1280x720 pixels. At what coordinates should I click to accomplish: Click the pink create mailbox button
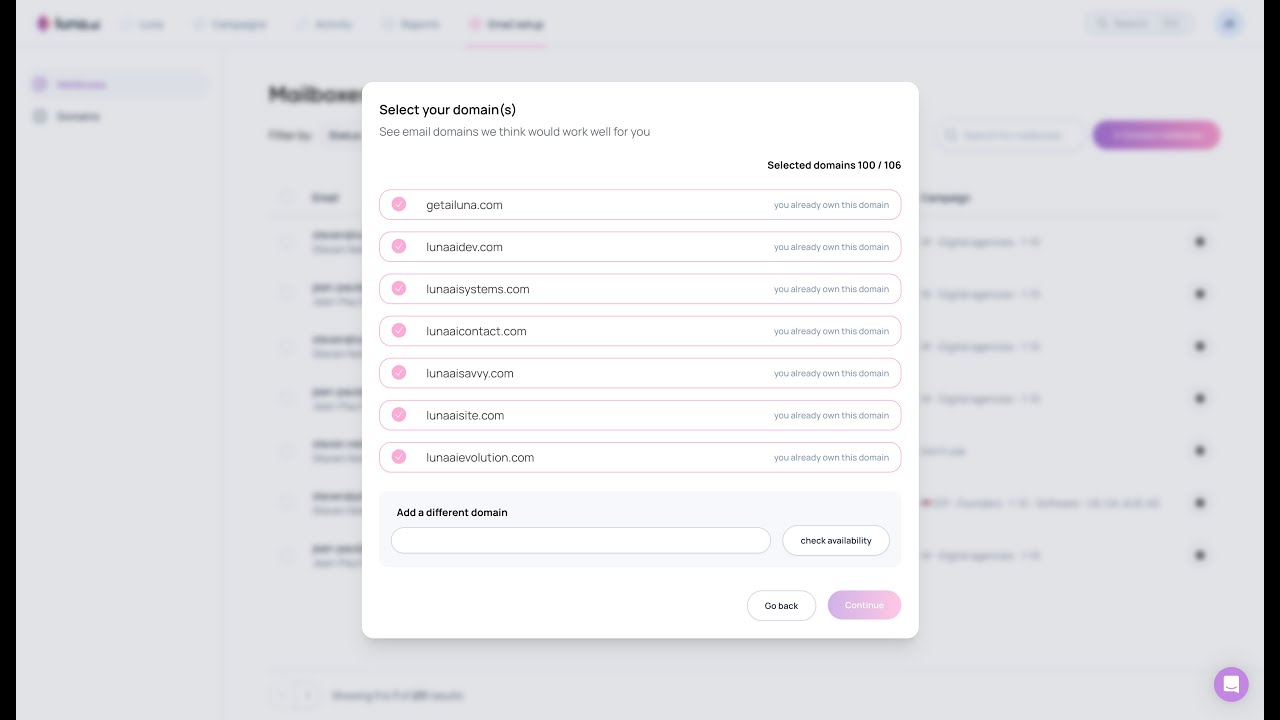[x=1156, y=135]
